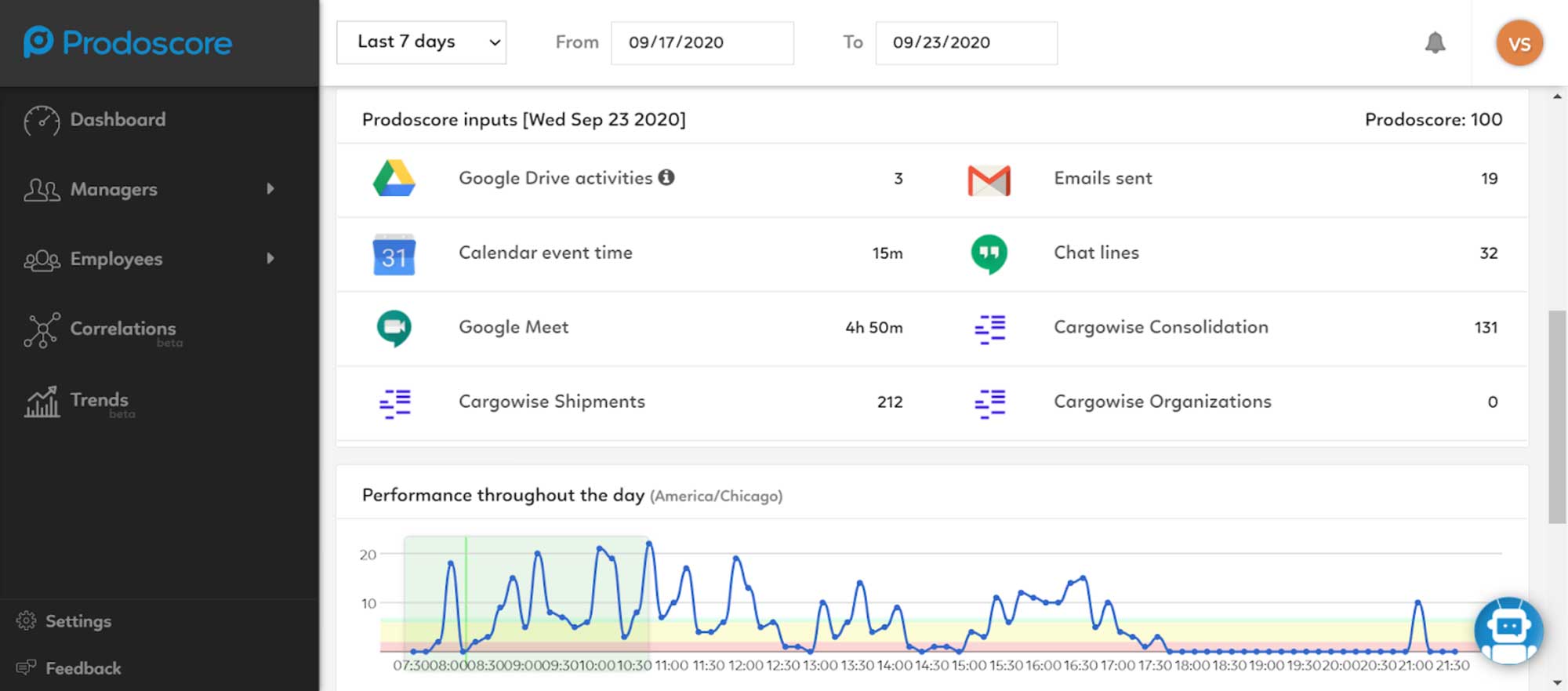This screenshot has height=691, width=1568.
Task: Click Calendar event time 15m value
Action: click(887, 253)
